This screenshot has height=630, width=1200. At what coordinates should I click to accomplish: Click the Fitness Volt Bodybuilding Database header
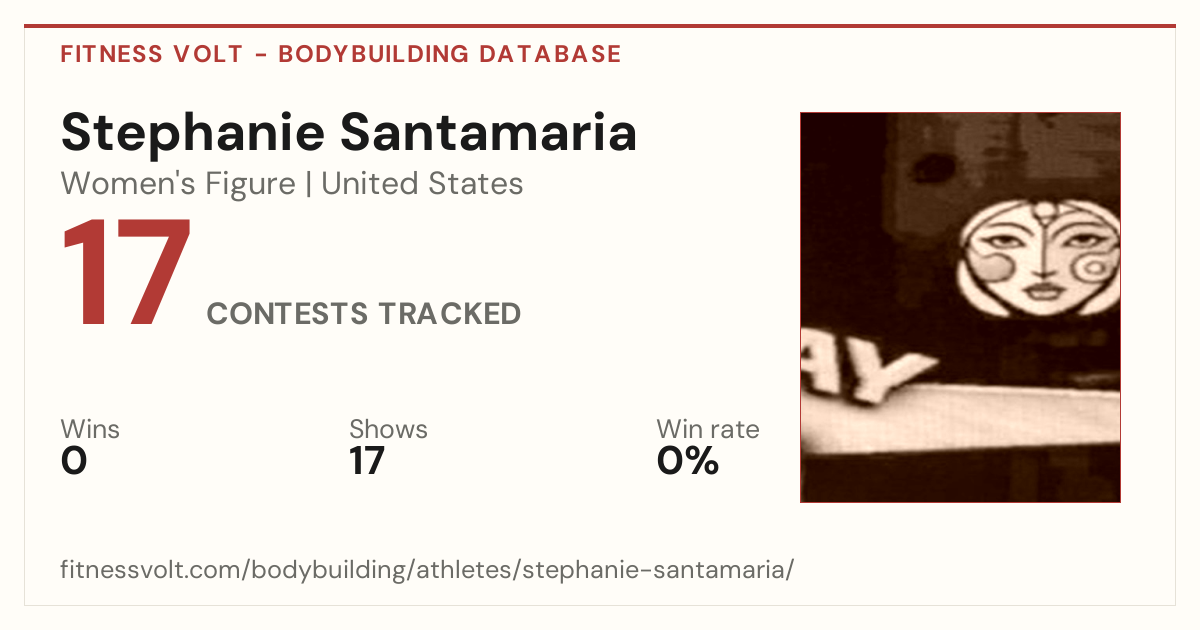click(341, 54)
